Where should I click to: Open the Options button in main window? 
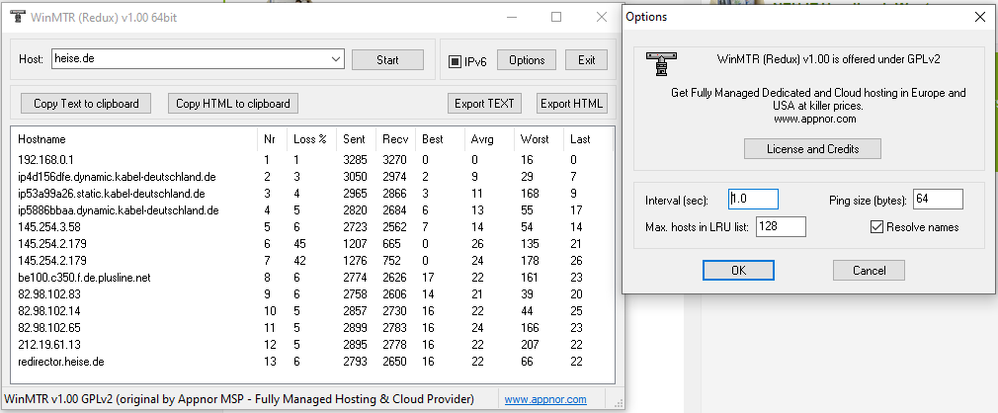[526, 60]
